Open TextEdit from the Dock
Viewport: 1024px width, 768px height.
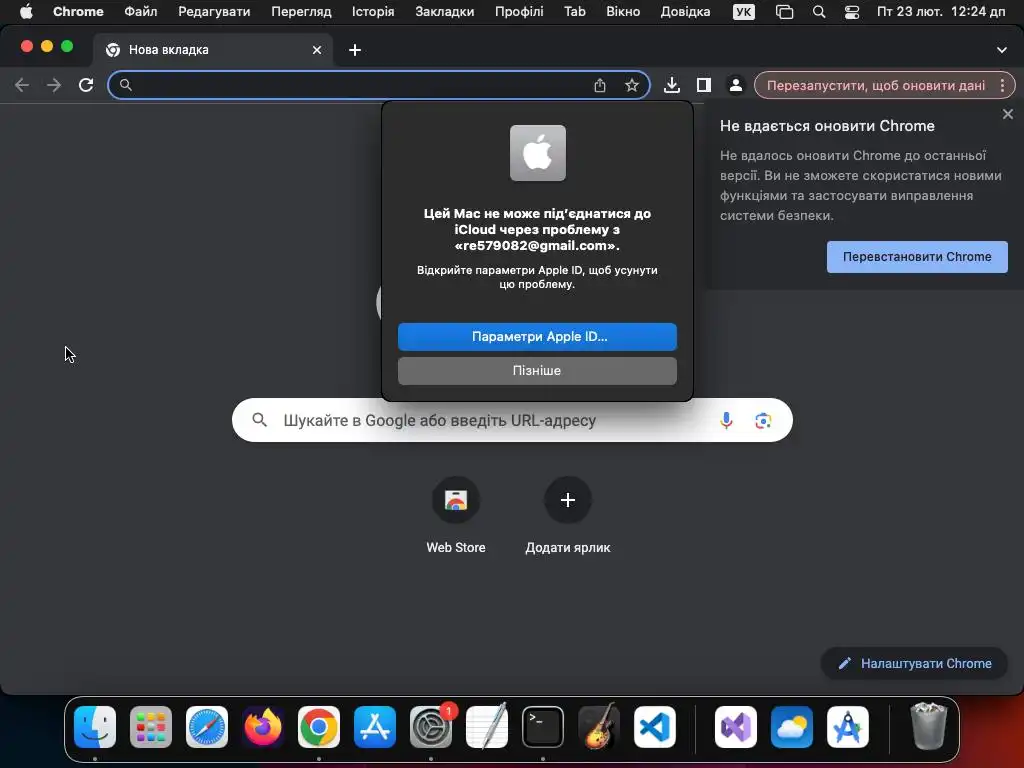point(487,727)
